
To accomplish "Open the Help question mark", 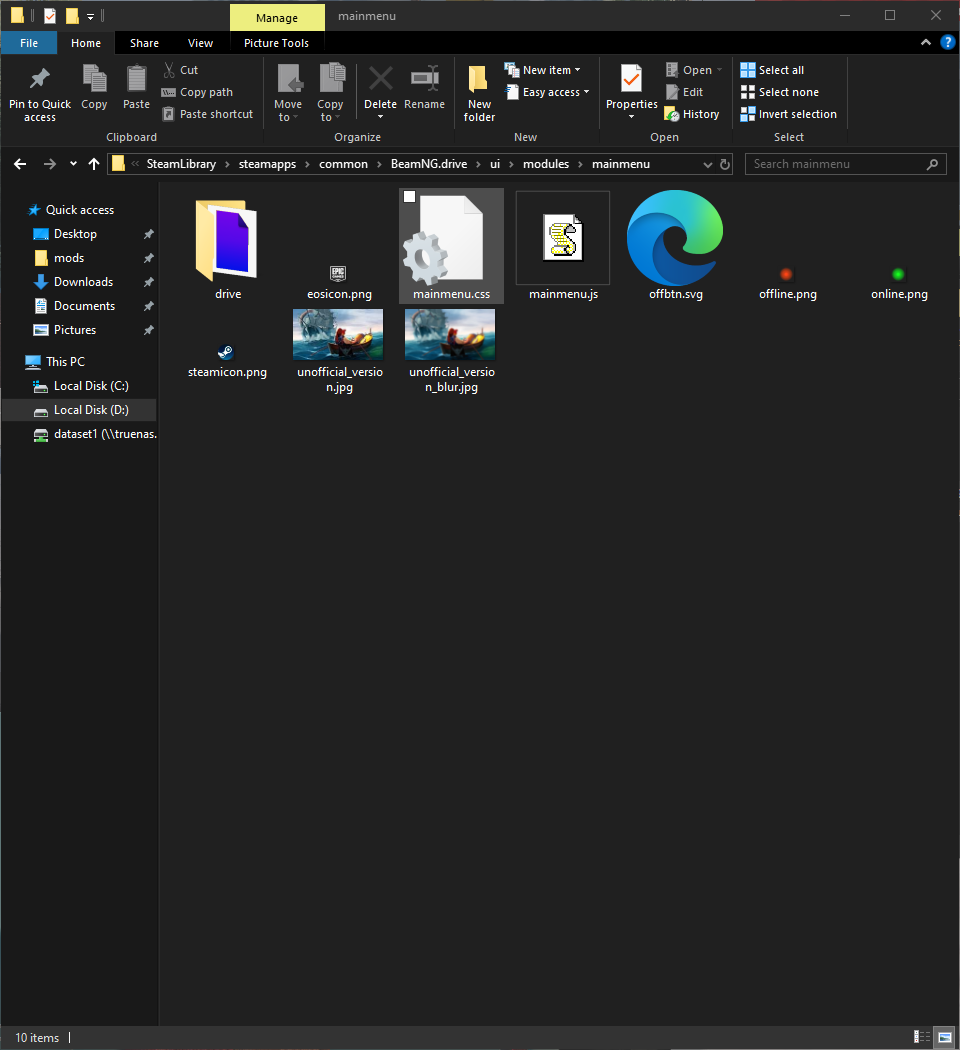I will [947, 43].
